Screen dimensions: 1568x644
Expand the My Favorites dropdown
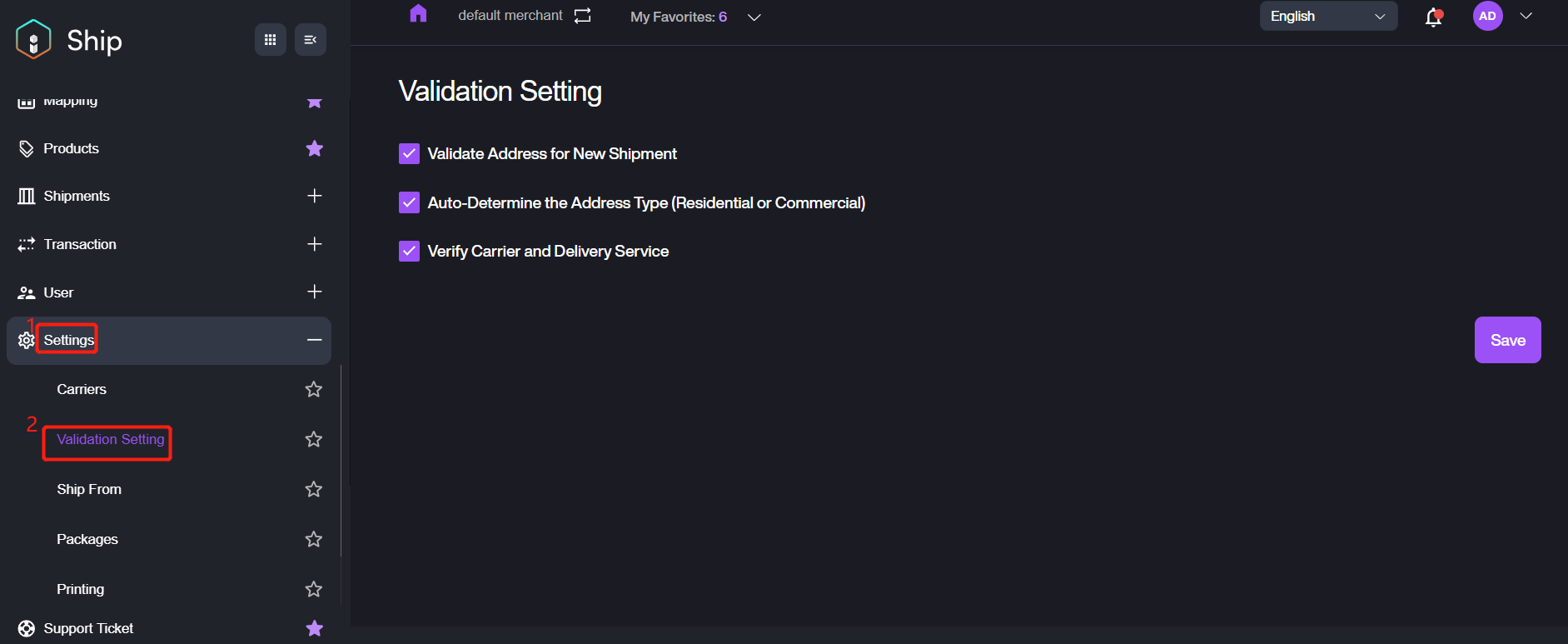point(754,17)
